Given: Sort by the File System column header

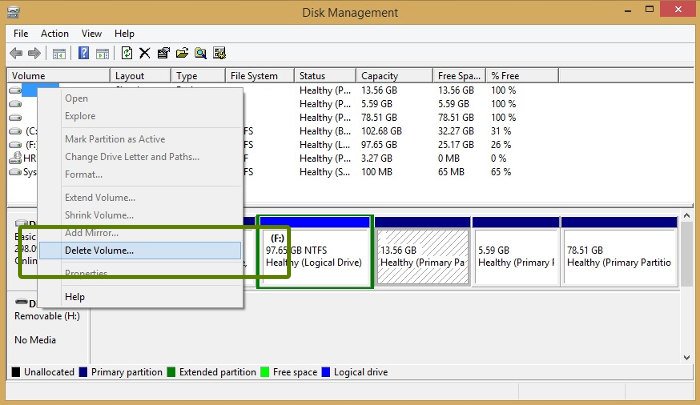Looking at the screenshot, I should (x=260, y=75).
